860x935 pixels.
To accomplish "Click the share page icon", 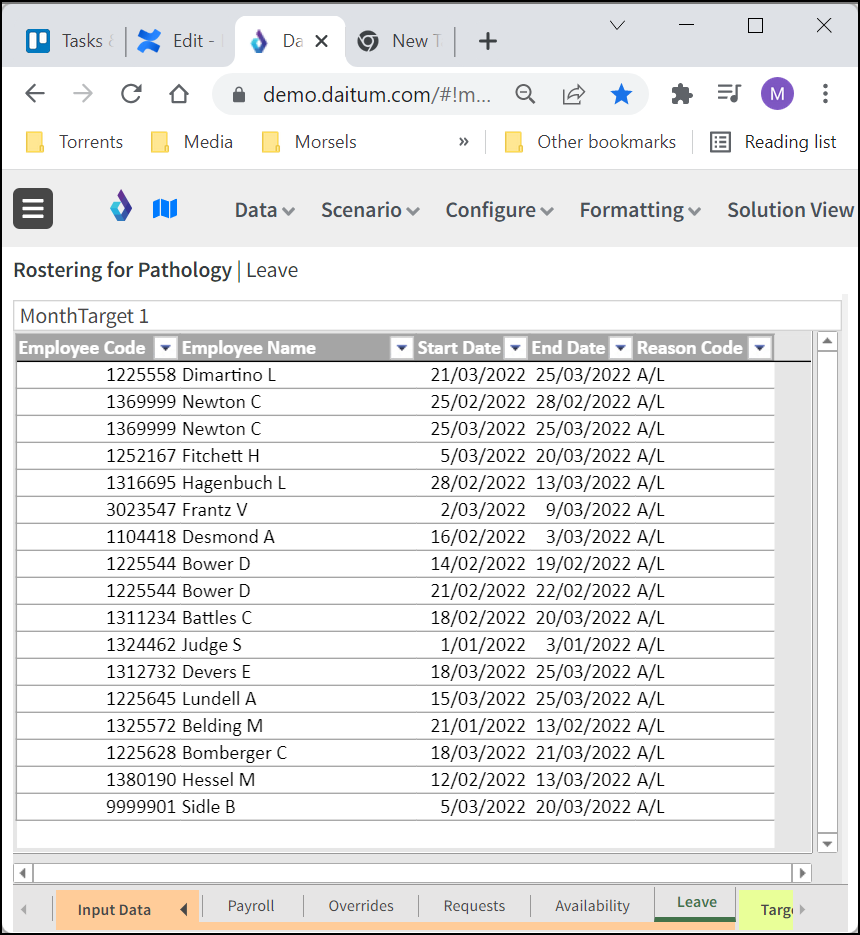I will point(573,94).
